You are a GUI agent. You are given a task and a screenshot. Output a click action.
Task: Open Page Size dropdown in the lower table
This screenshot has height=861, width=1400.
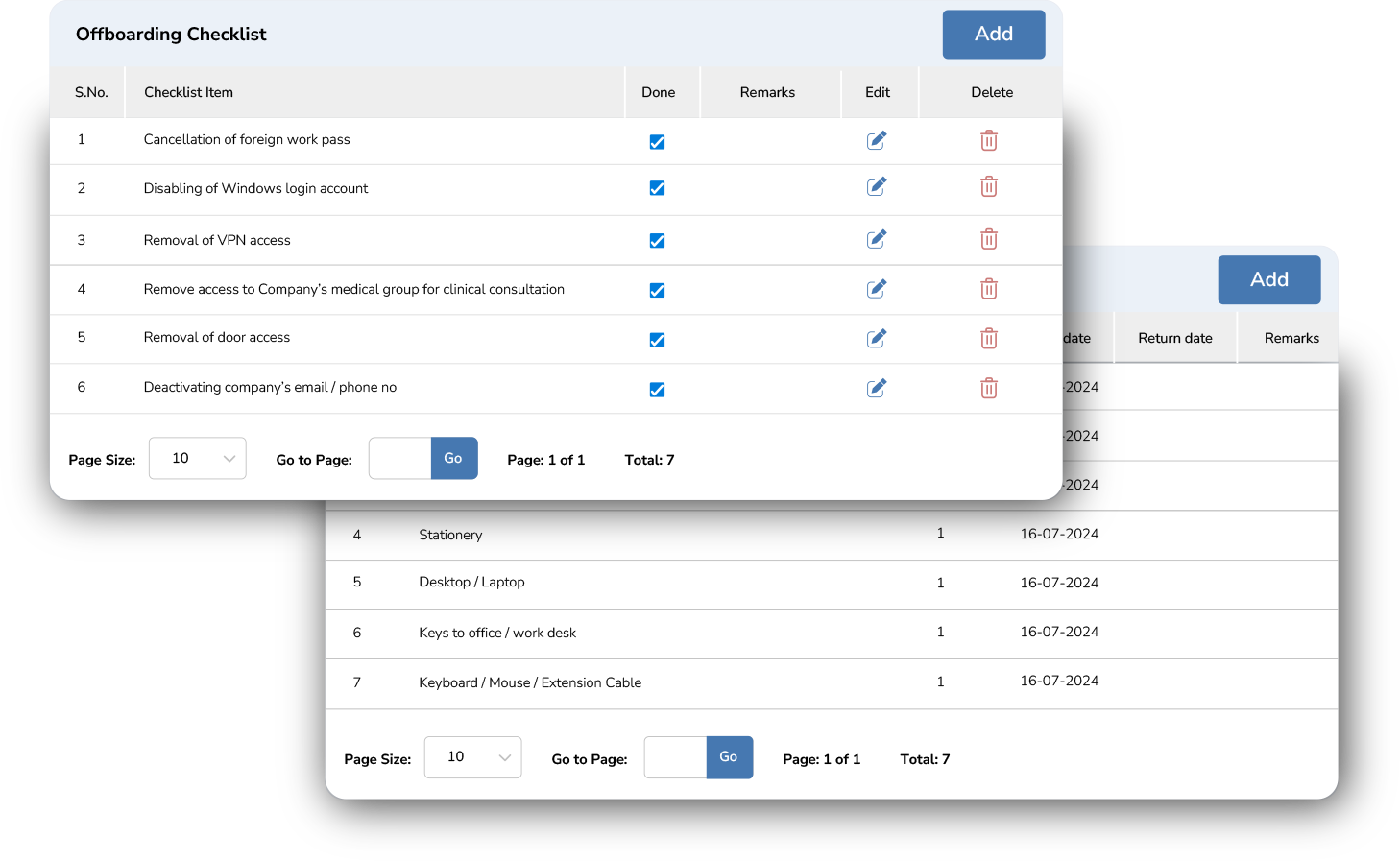[x=472, y=757]
